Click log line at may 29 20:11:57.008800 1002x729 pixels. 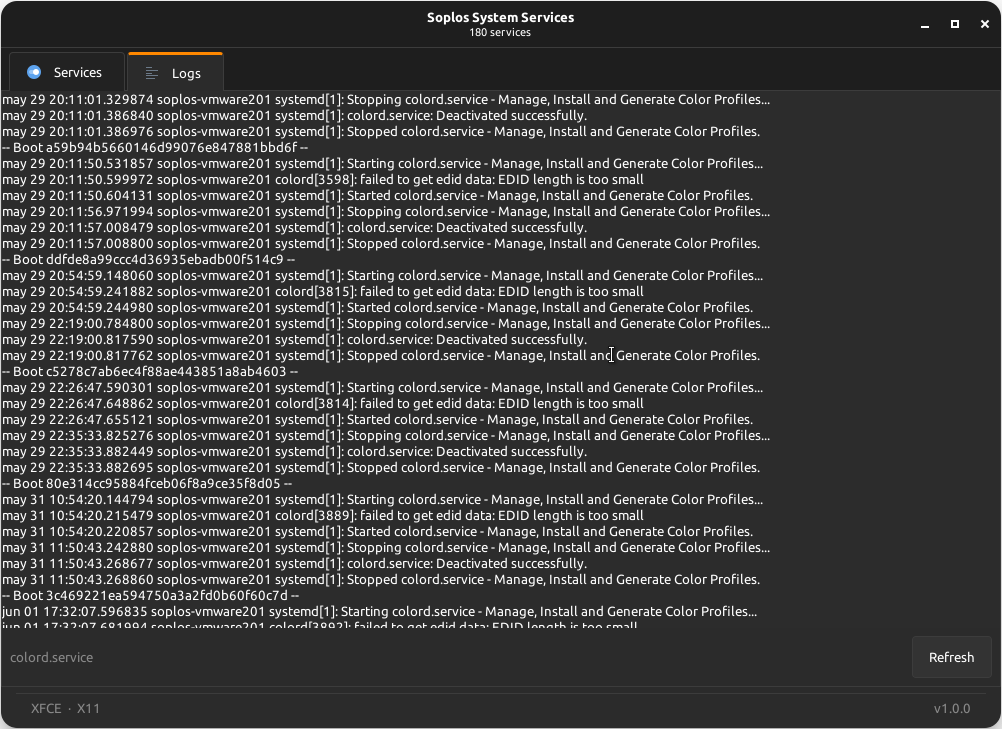click(x=381, y=243)
